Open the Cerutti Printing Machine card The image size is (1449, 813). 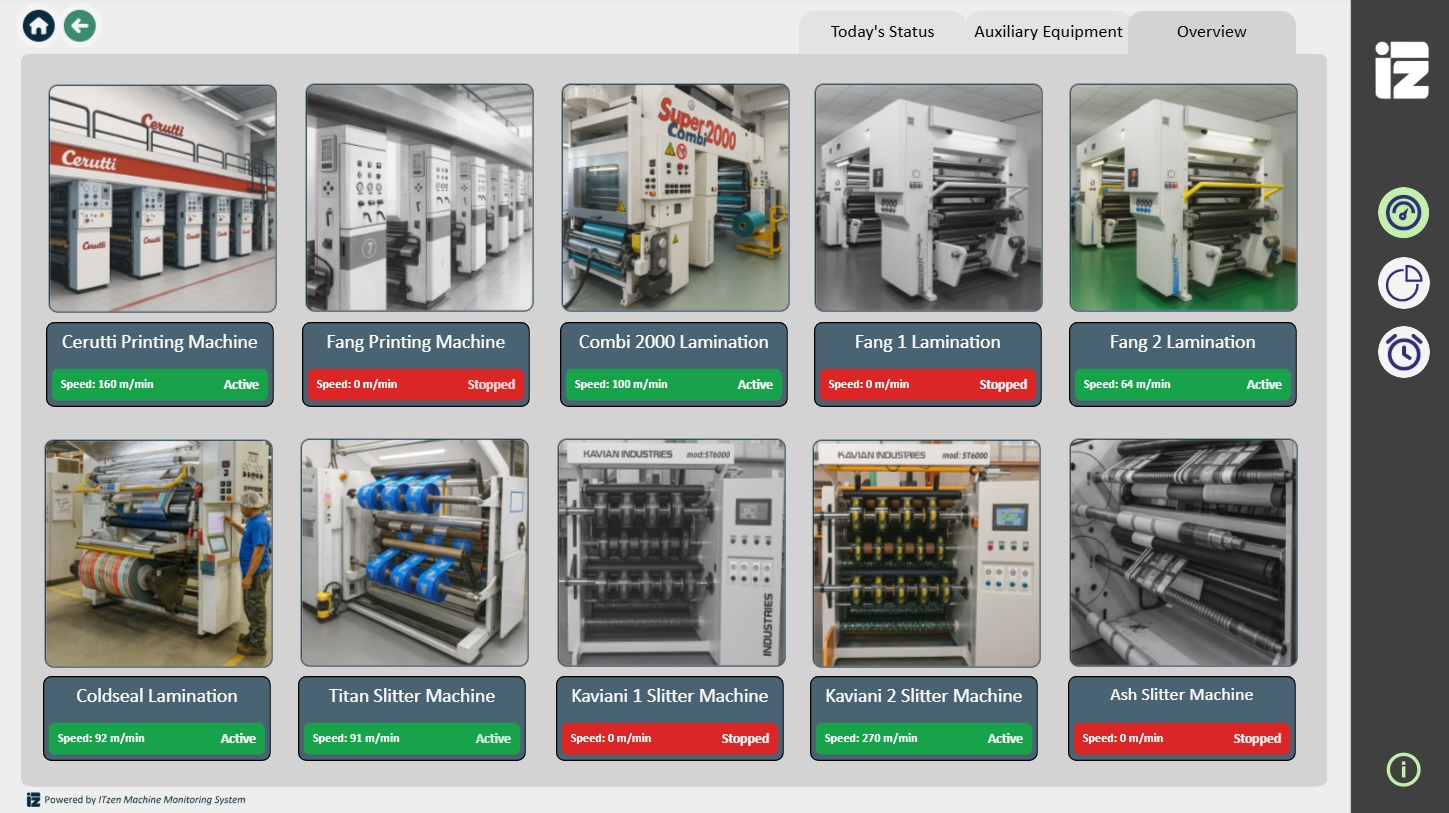pos(160,342)
